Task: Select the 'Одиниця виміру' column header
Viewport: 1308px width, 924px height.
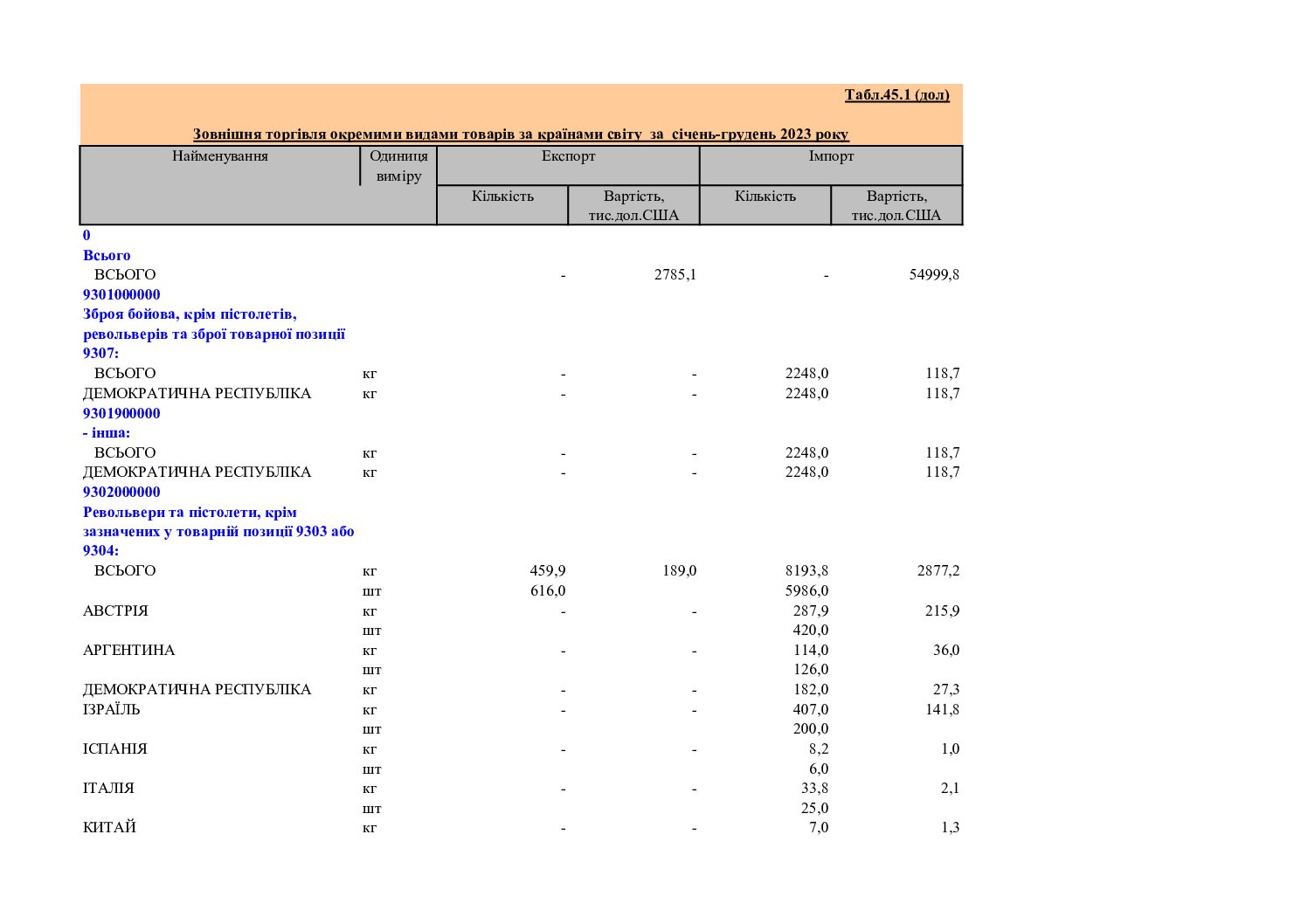Action: (398, 166)
